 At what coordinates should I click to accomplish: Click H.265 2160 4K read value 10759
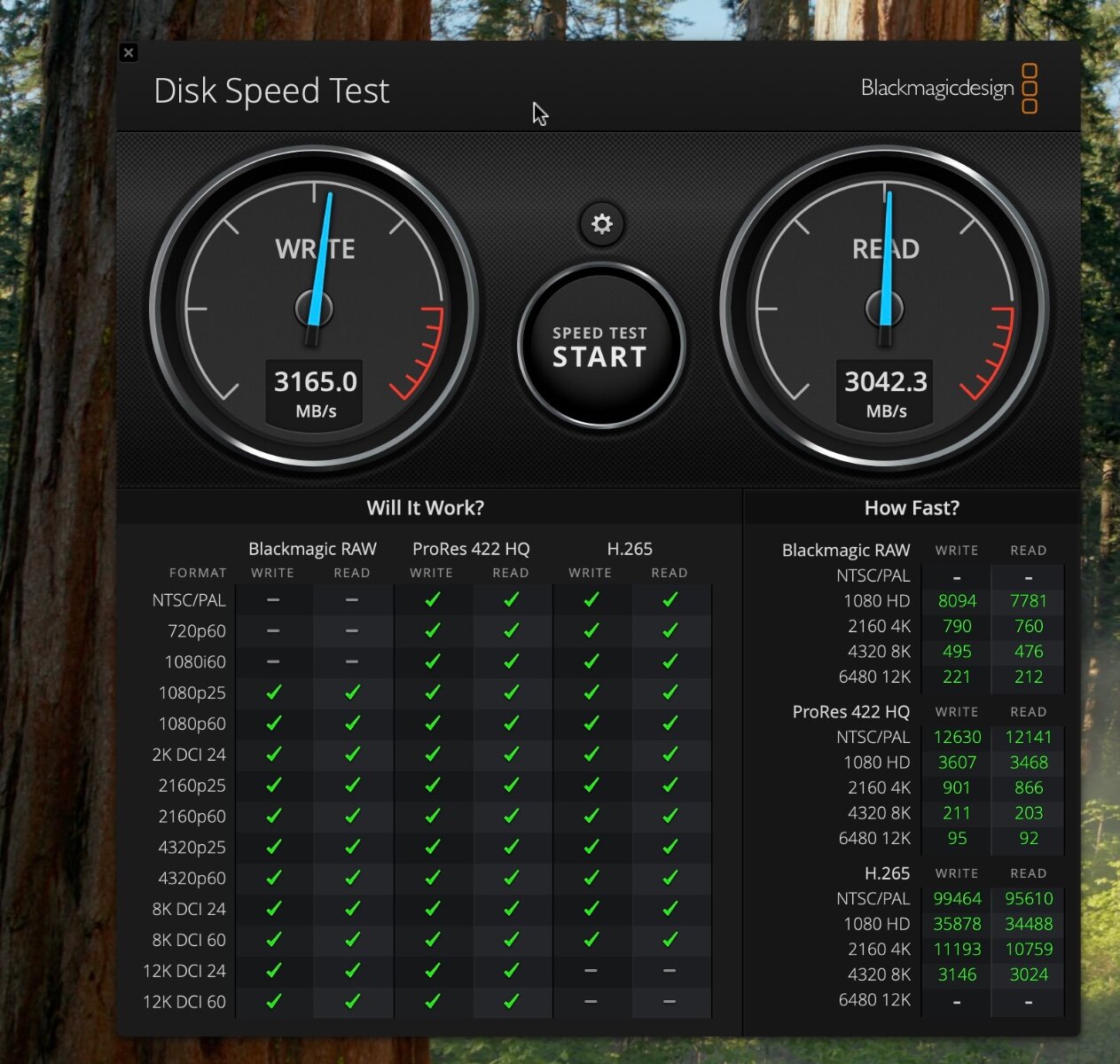click(1029, 949)
